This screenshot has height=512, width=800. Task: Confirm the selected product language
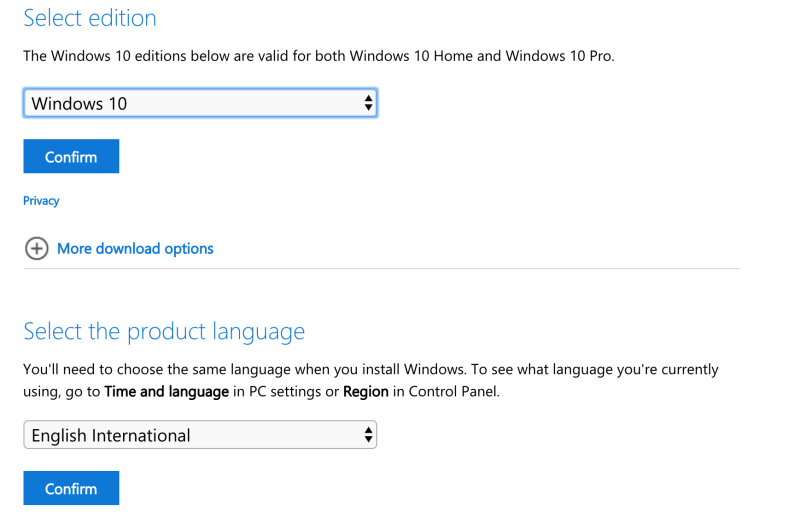tap(71, 489)
